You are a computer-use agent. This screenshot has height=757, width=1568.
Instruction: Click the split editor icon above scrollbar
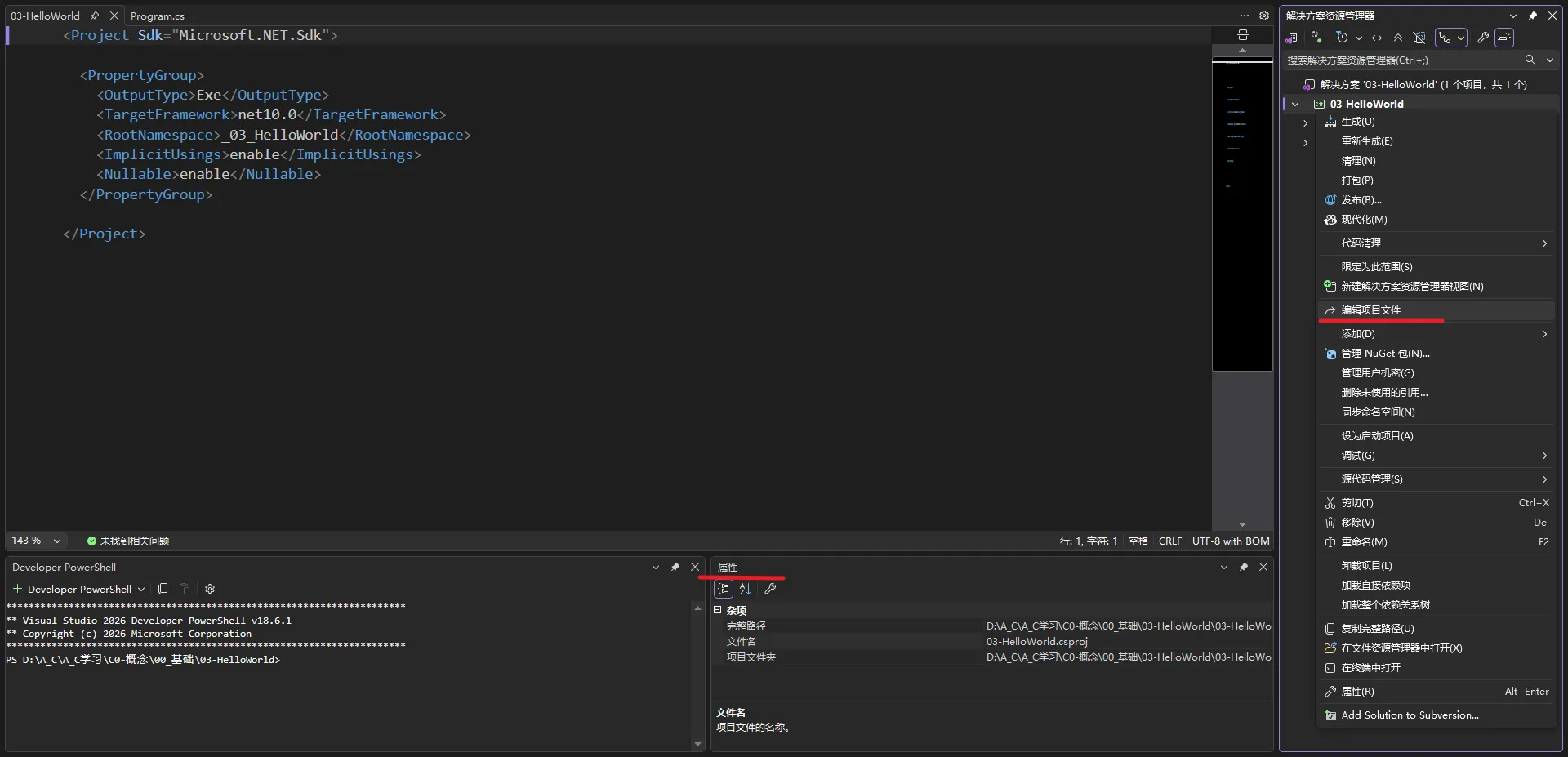[1242, 35]
